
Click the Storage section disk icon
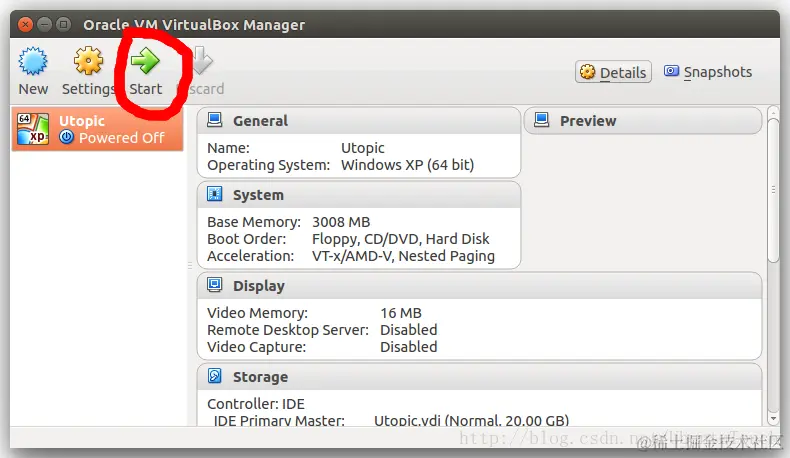point(215,376)
